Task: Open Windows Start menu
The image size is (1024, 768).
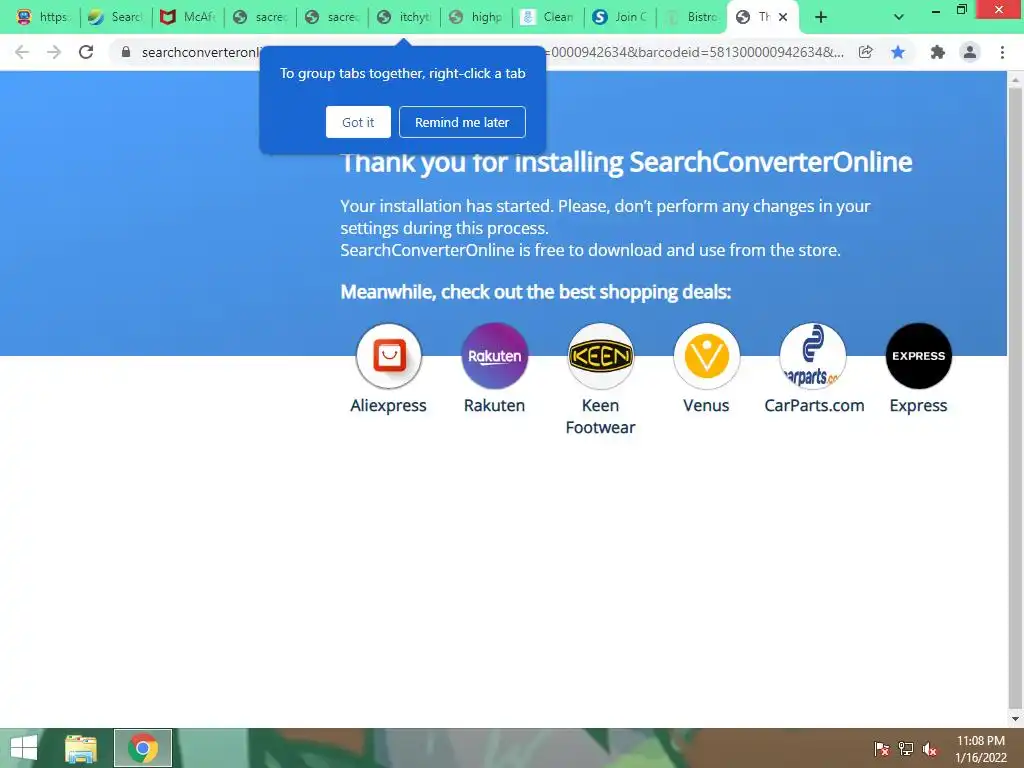Action: [24, 748]
